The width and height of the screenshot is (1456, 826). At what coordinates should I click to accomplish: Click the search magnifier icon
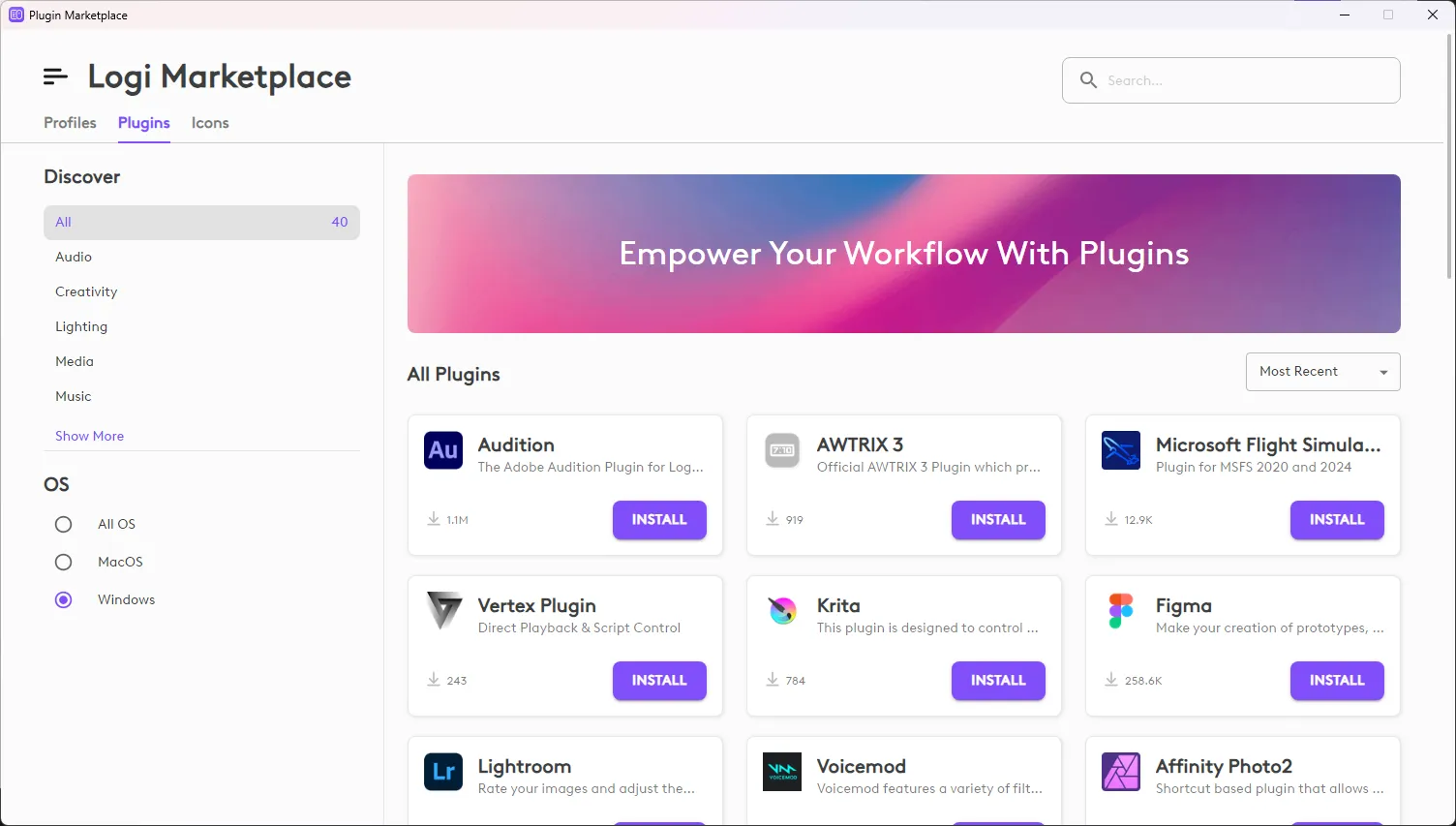(x=1088, y=80)
